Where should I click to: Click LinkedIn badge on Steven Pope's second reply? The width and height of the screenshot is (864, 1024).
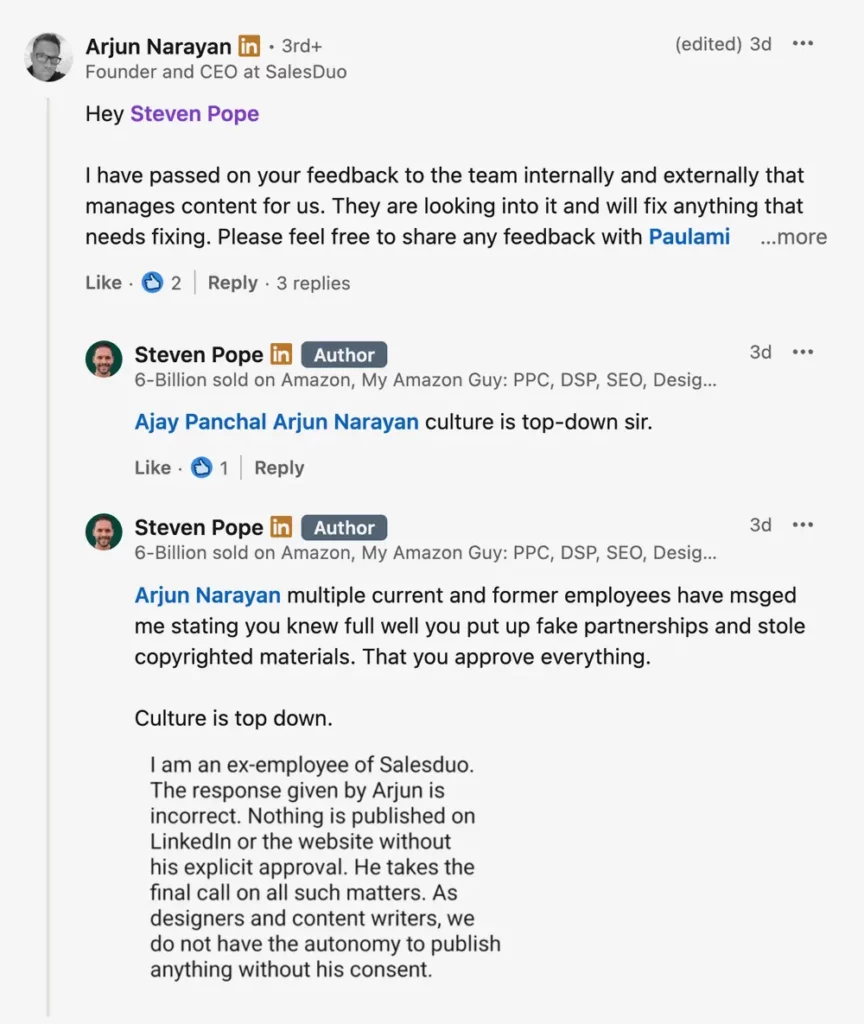click(281, 528)
